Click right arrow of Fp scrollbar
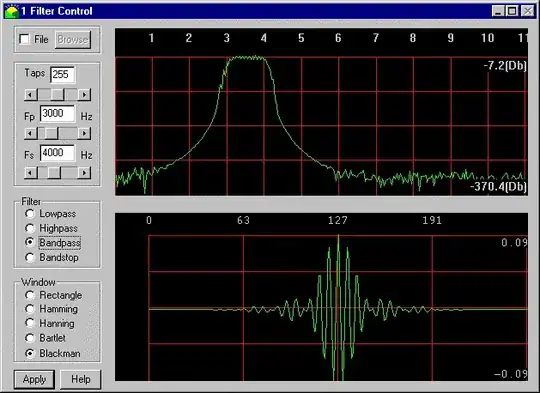Screen dimensions: 540x393 coord(84,133)
